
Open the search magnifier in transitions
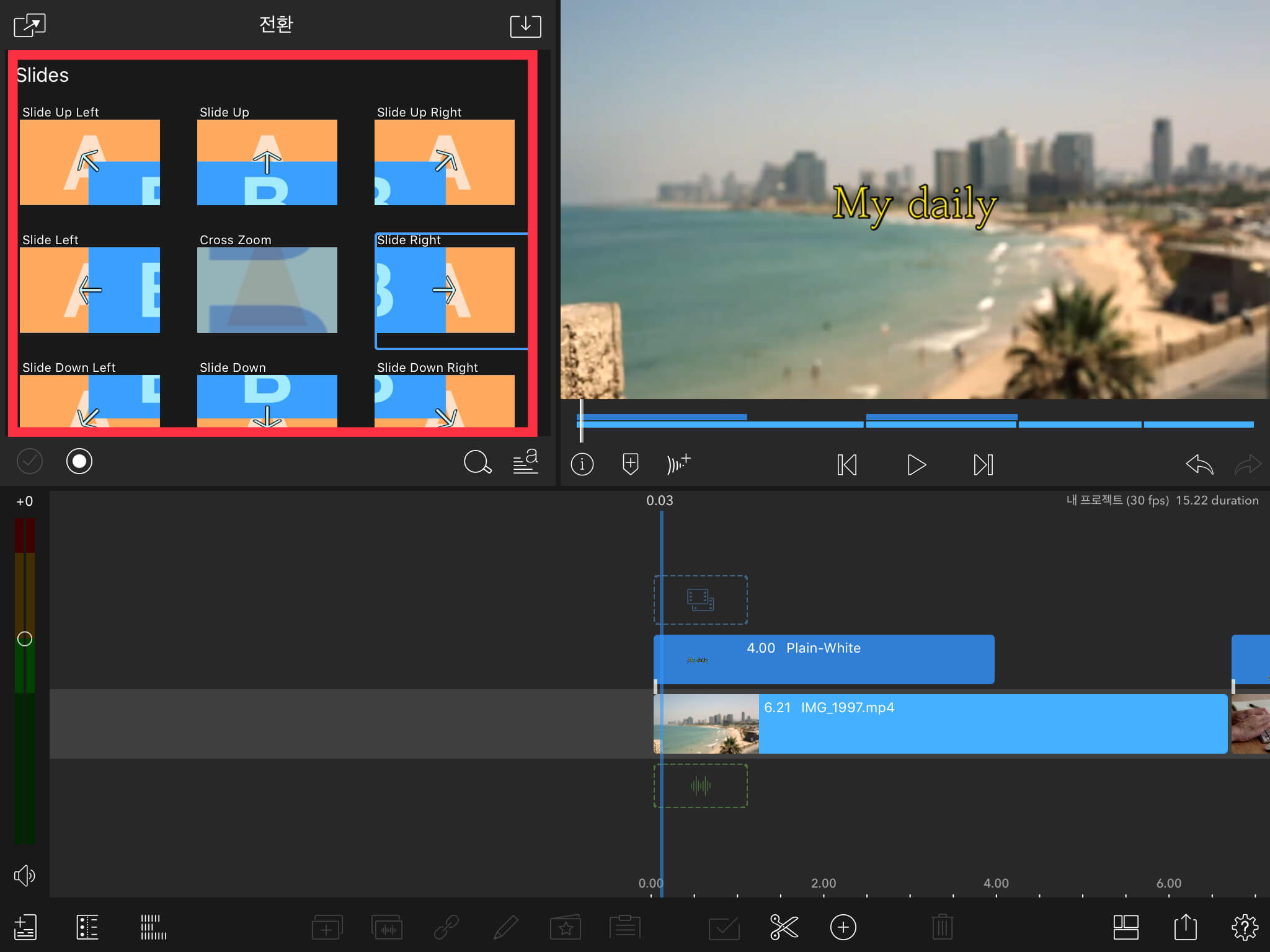pos(477,462)
